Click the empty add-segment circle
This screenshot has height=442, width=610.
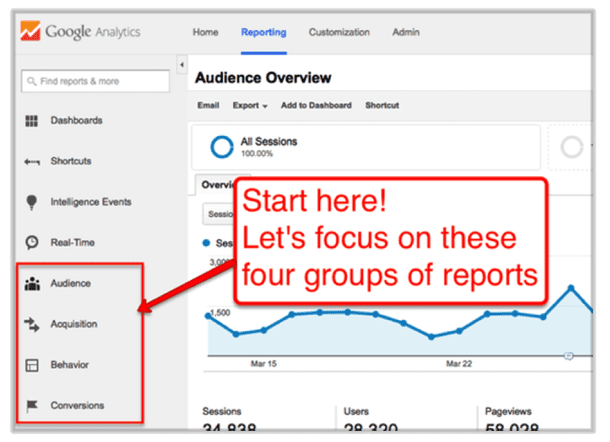click(571, 147)
